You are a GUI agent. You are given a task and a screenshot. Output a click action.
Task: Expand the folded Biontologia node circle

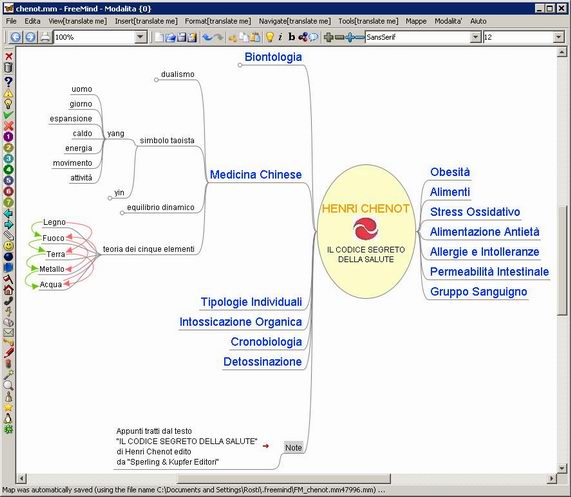pyautogui.click(x=240, y=65)
